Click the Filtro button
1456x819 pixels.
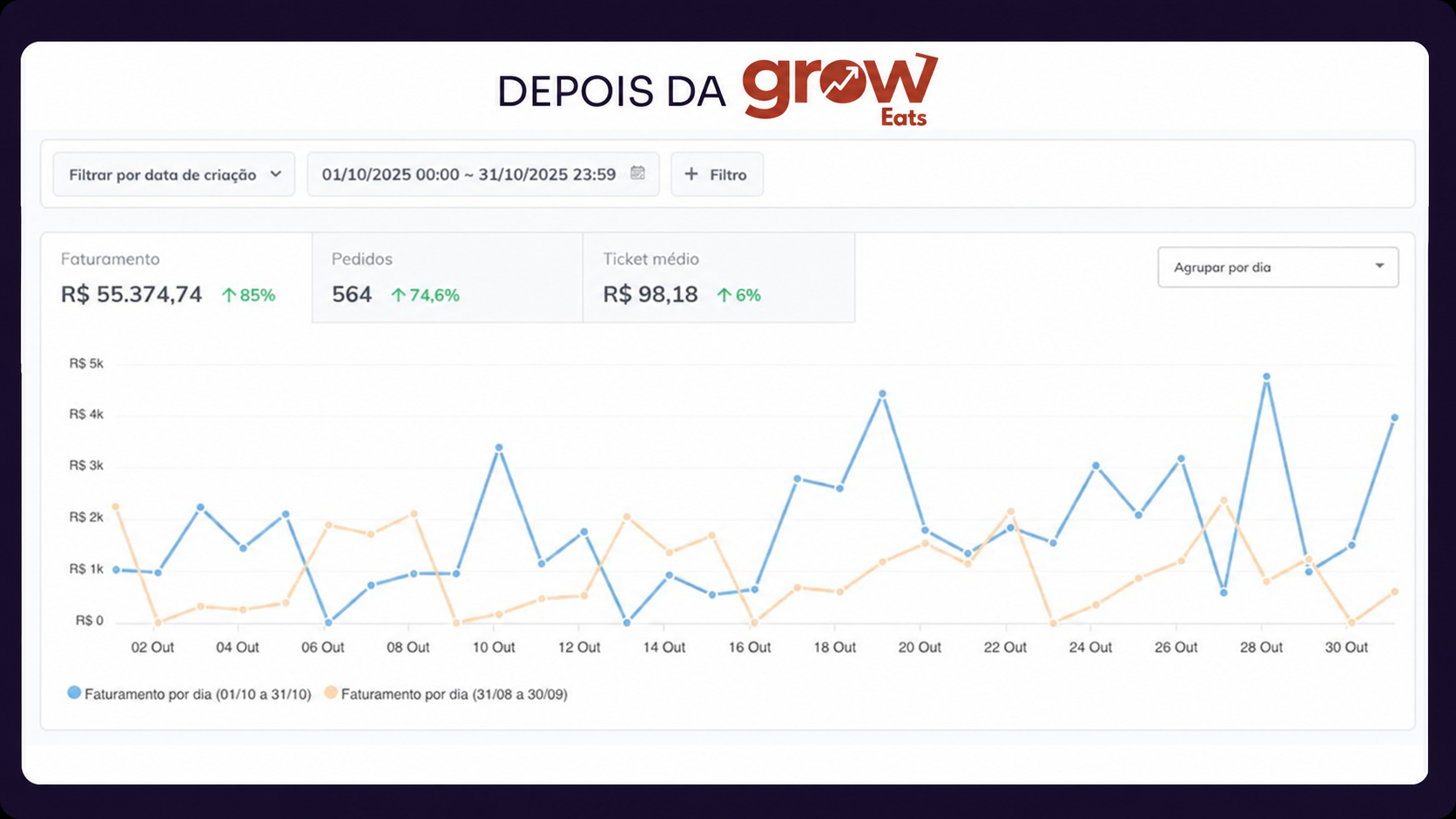coord(717,174)
